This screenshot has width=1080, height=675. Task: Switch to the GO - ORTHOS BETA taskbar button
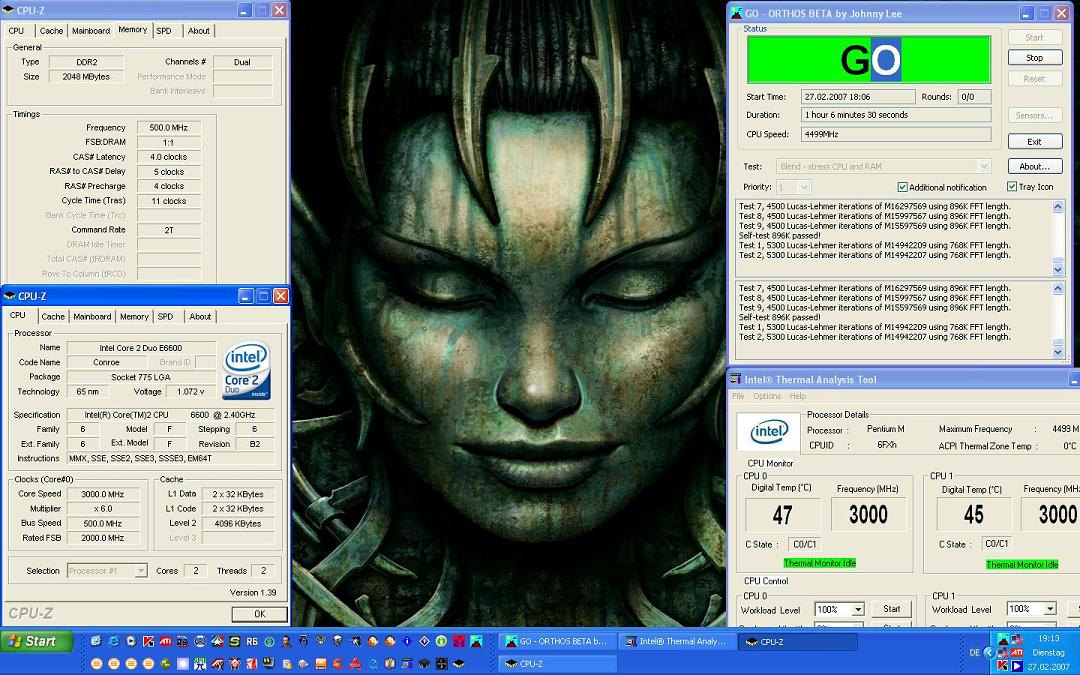pyautogui.click(x=557, y=641)
